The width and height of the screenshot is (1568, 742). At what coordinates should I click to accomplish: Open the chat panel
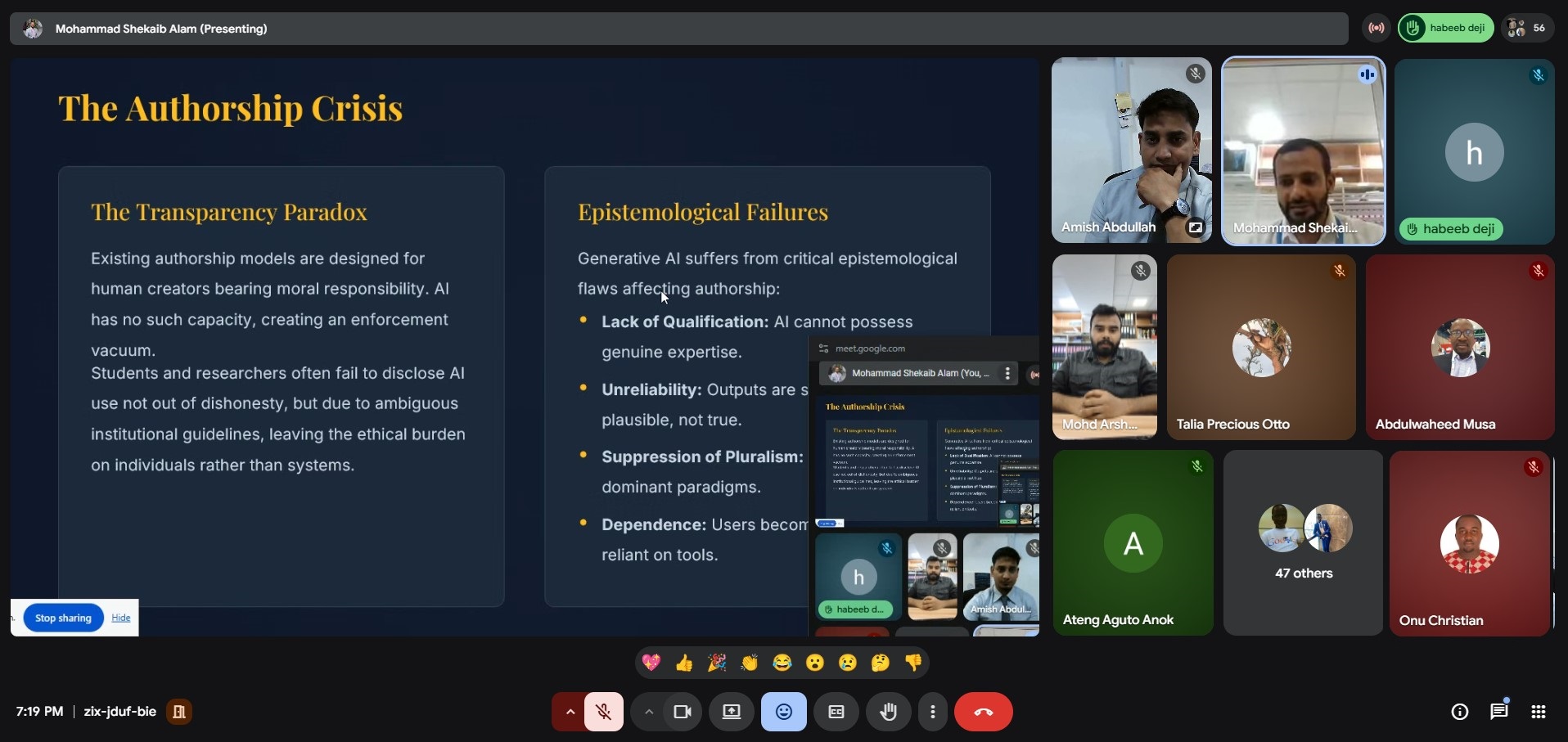point(1498,712)
